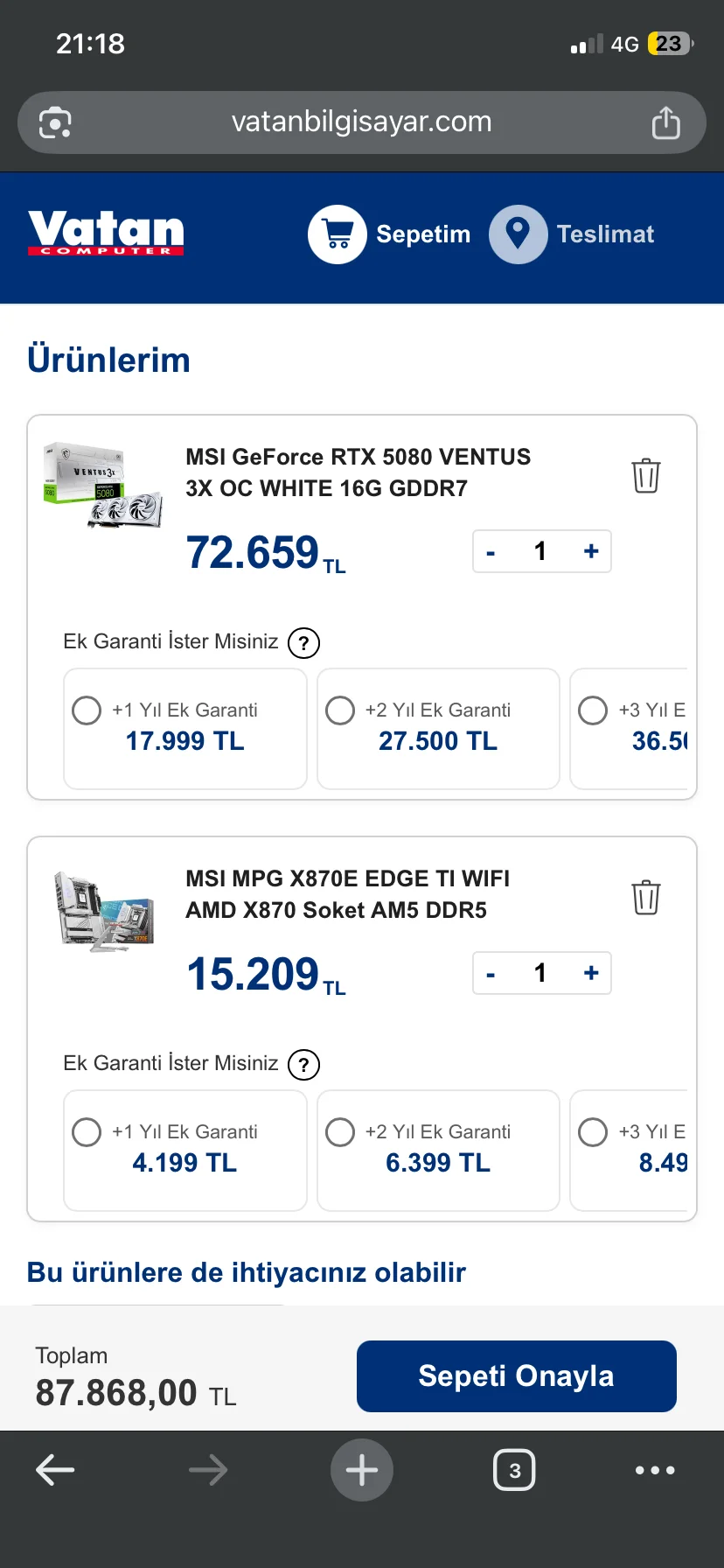The height and width of the screenshot is (1568, 724).
Task: Delete the RTX 5080 from cart
Action: click(645, 475)
